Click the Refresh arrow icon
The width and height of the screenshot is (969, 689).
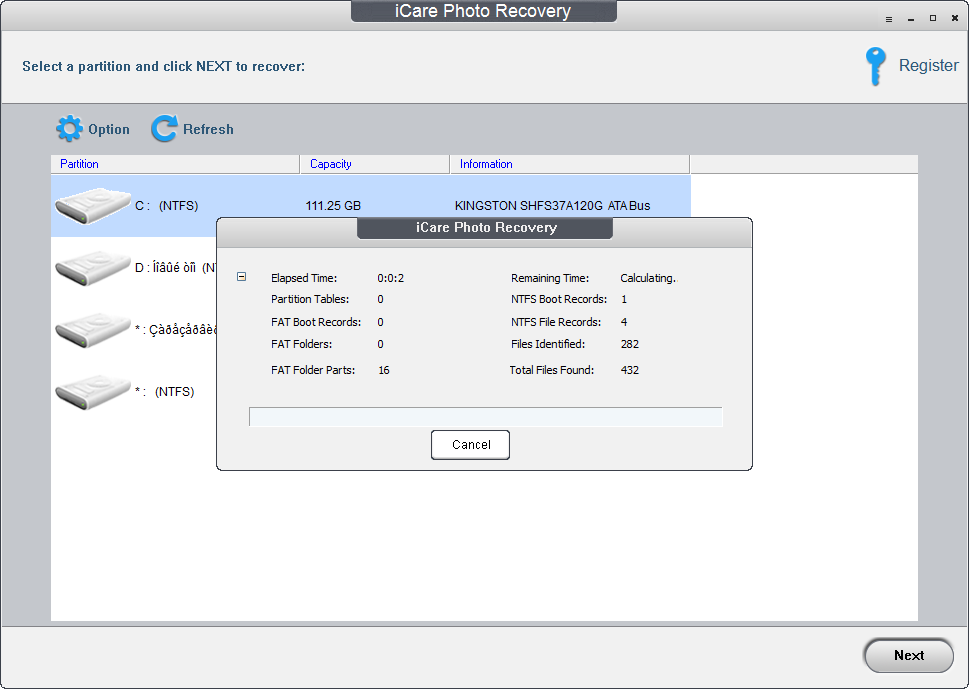pos(164,129)
